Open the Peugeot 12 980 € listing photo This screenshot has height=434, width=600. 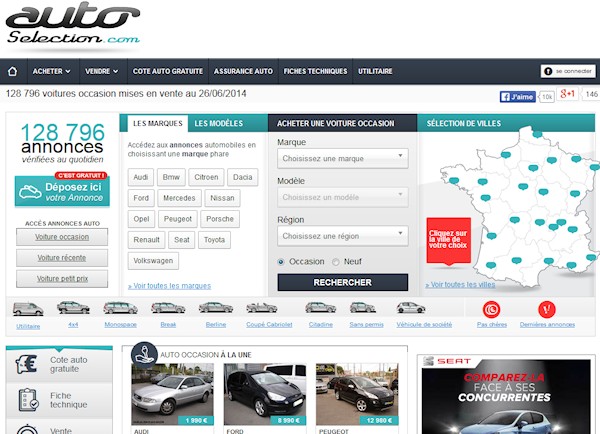pyautogui.click(x=357, y=394)
